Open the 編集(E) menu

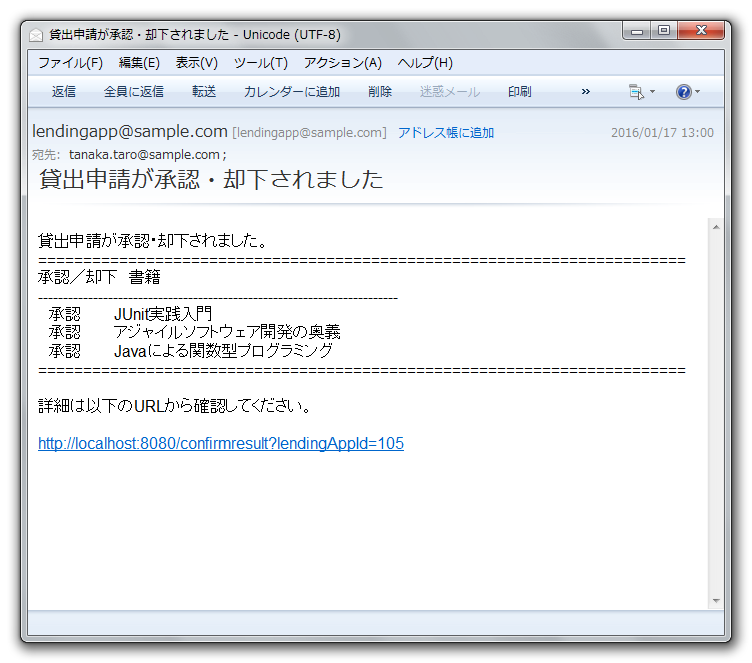click(x=139, y=63)
